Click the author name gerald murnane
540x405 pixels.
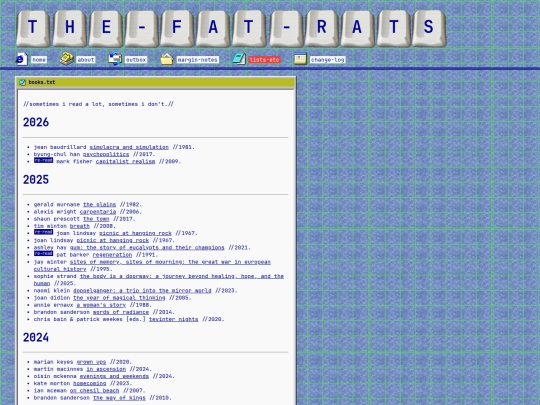pos(57,205)
